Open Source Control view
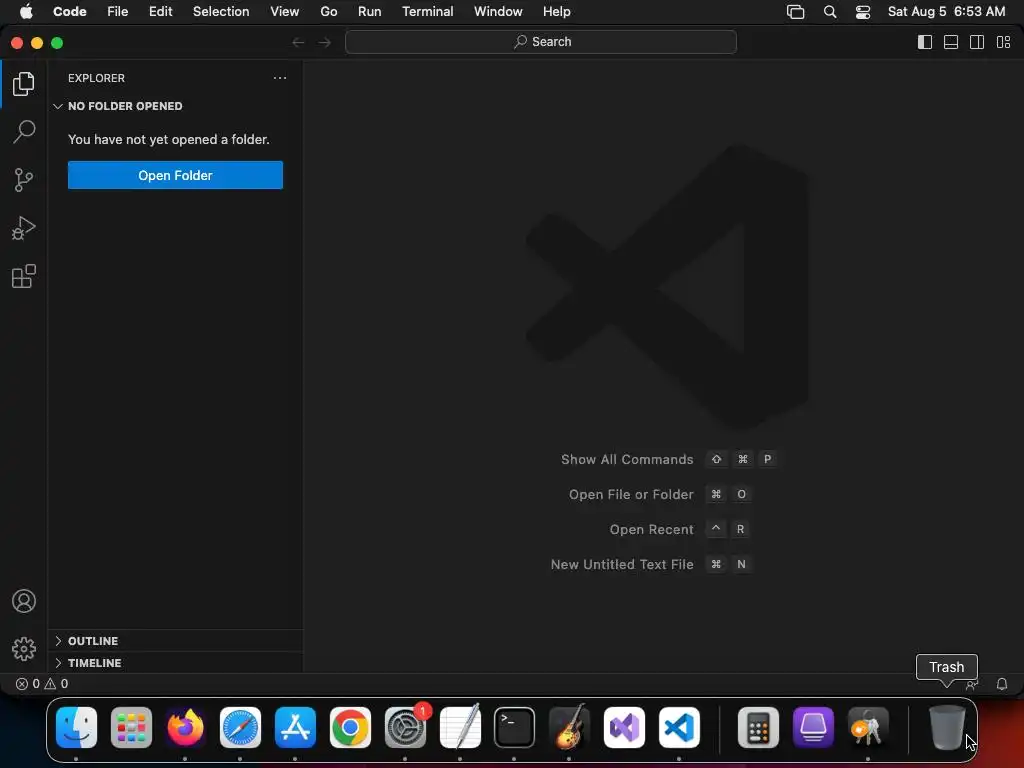The width and height of the screenshot is (1024, 768). (x=24, y=180)
